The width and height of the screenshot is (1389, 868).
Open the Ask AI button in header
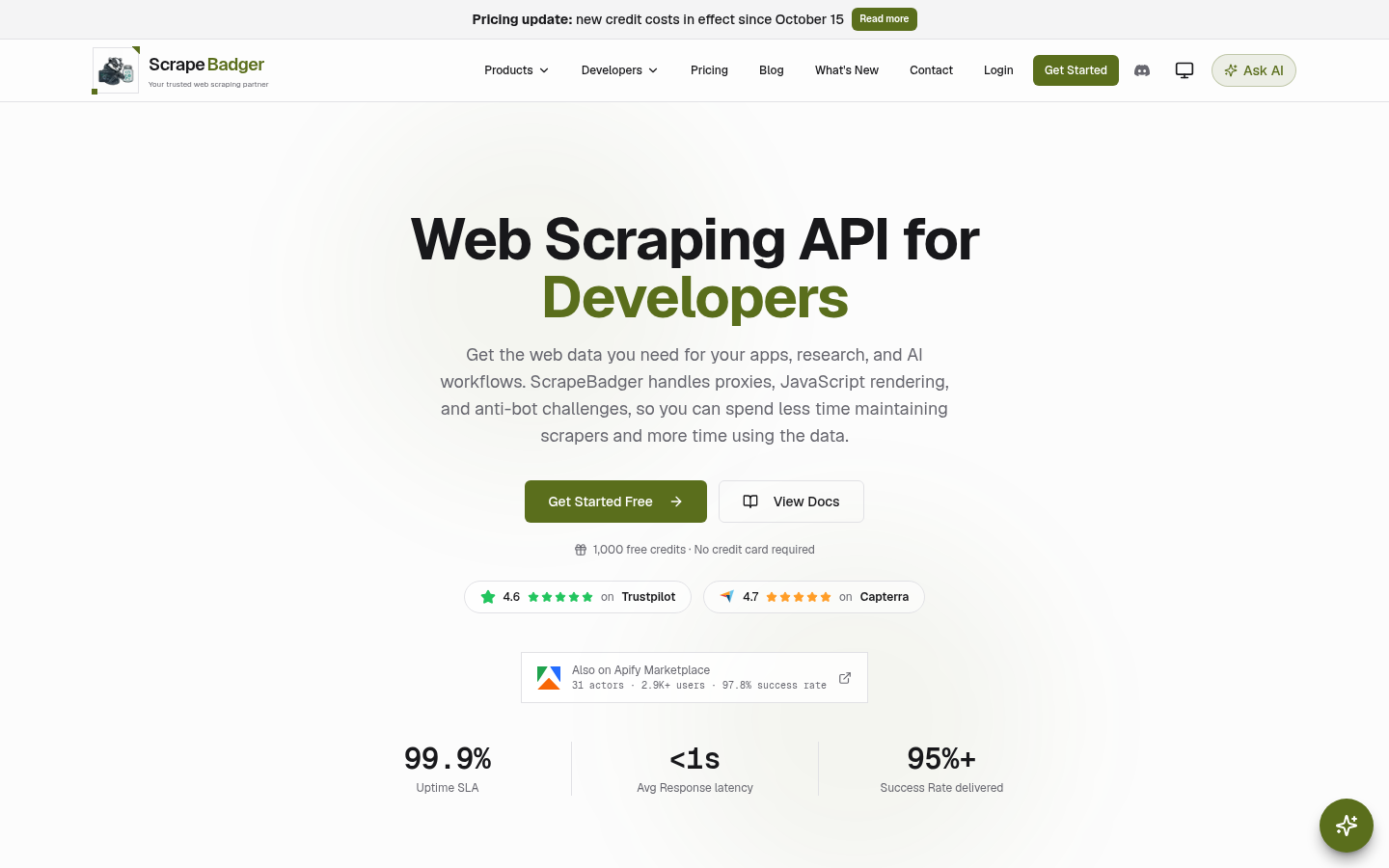(1254, 70)
